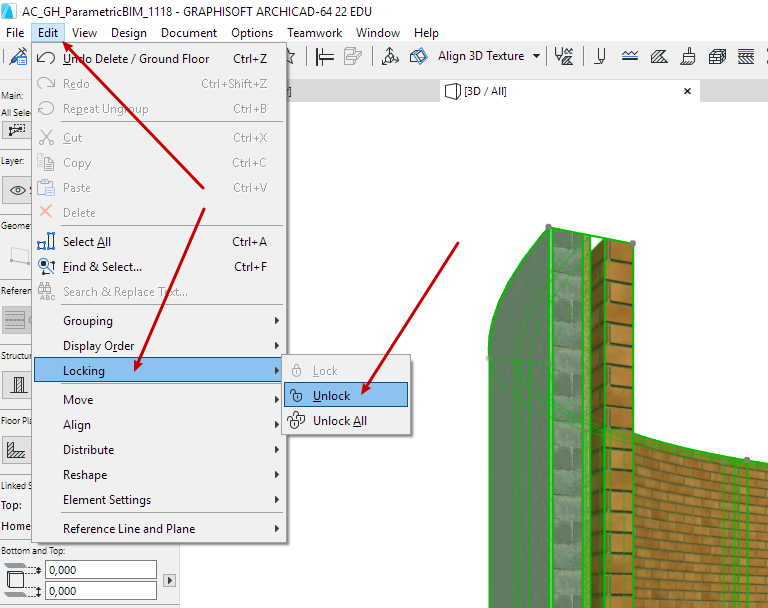The height and width of the screenshot is (608, 768).
Task: Expand the Reference Line and Plane submenu
Action: [160, 529]
